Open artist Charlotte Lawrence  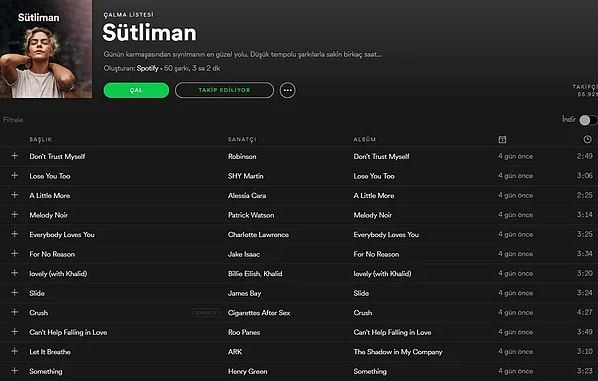(x=258, y=235)
